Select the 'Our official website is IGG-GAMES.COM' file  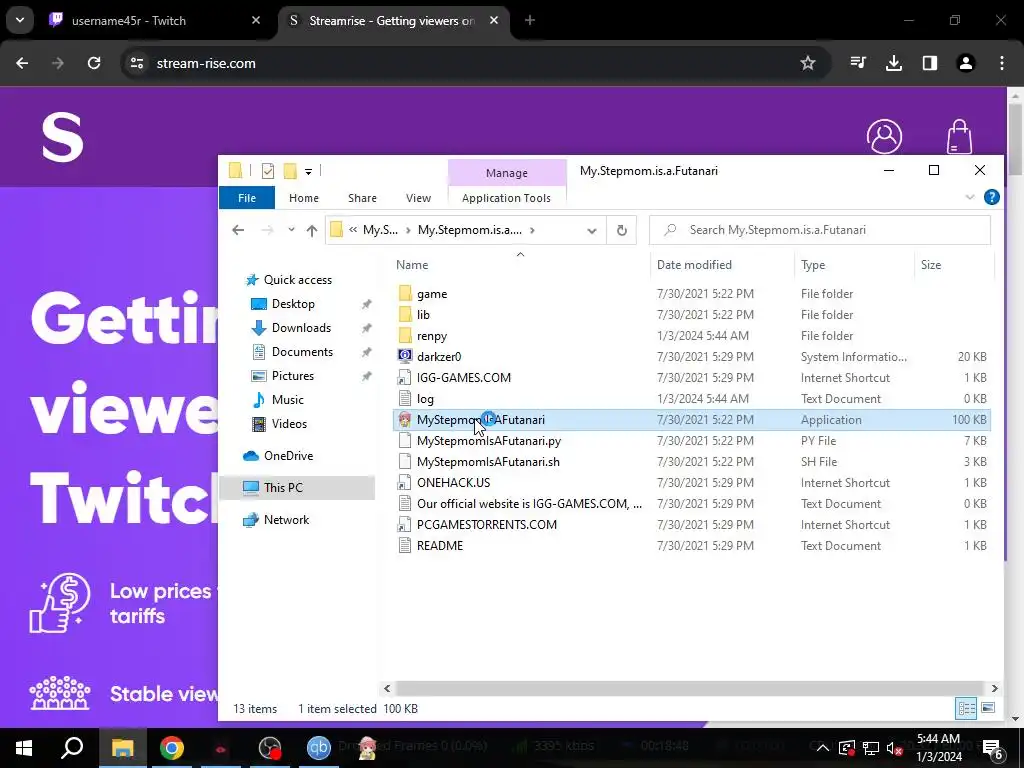pyautogui.click(x=529, y=504)
